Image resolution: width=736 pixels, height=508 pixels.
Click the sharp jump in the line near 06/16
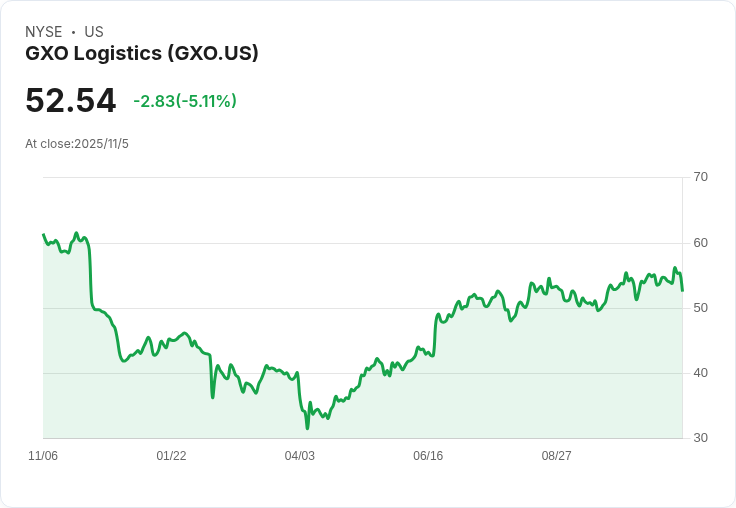[435, 335]
